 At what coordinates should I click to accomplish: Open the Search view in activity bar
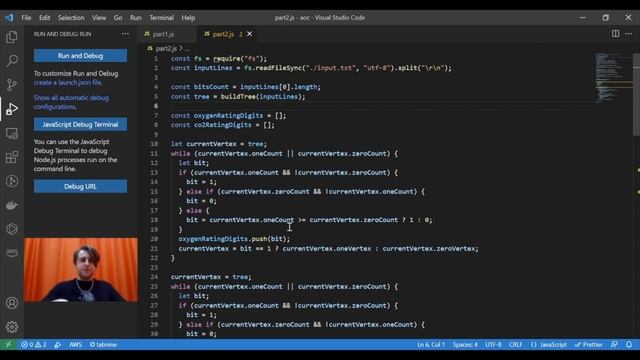[x=12, y=61]
